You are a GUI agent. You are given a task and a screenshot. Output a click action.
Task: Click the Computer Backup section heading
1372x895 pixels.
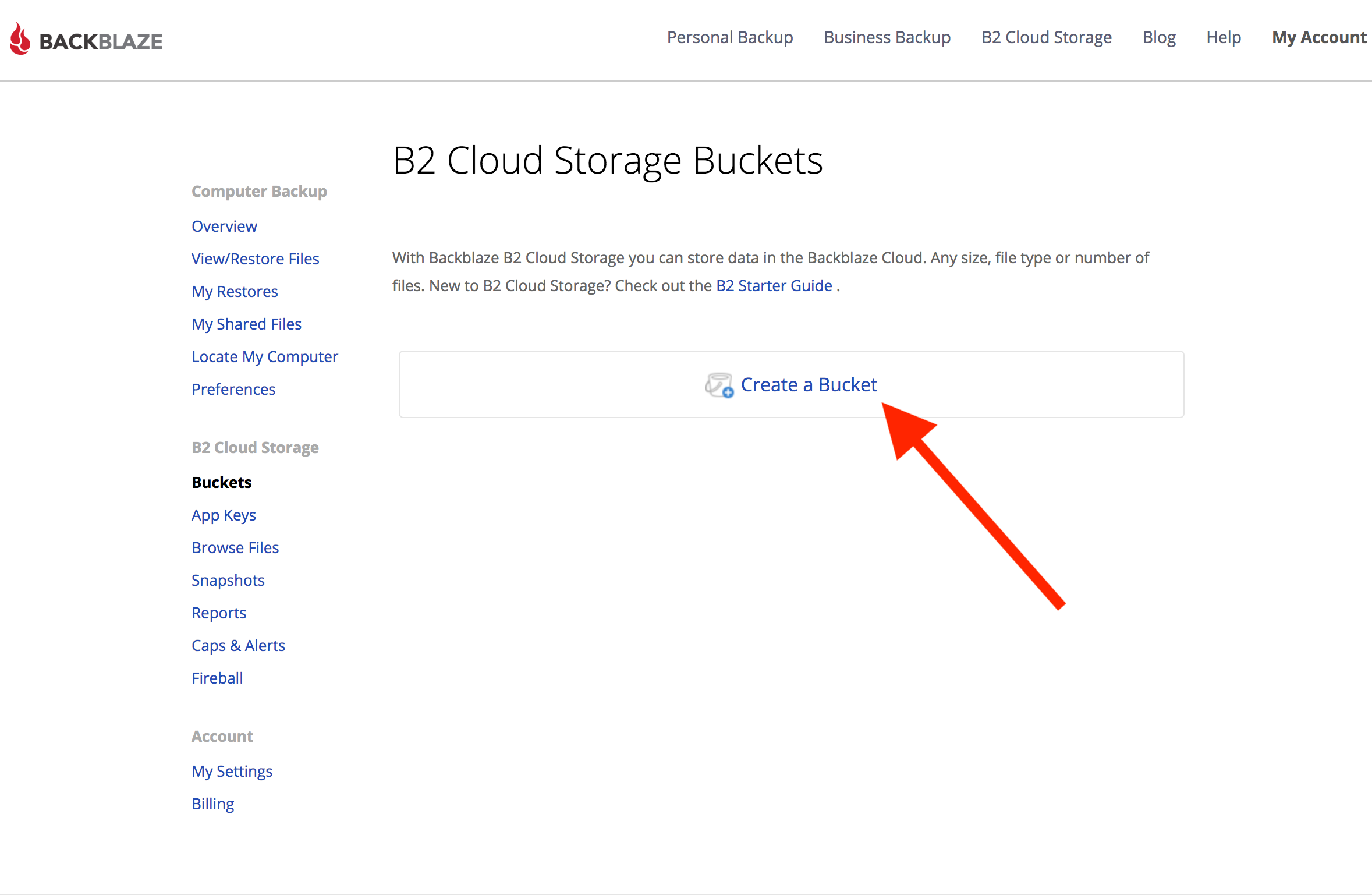click(260, 191)
